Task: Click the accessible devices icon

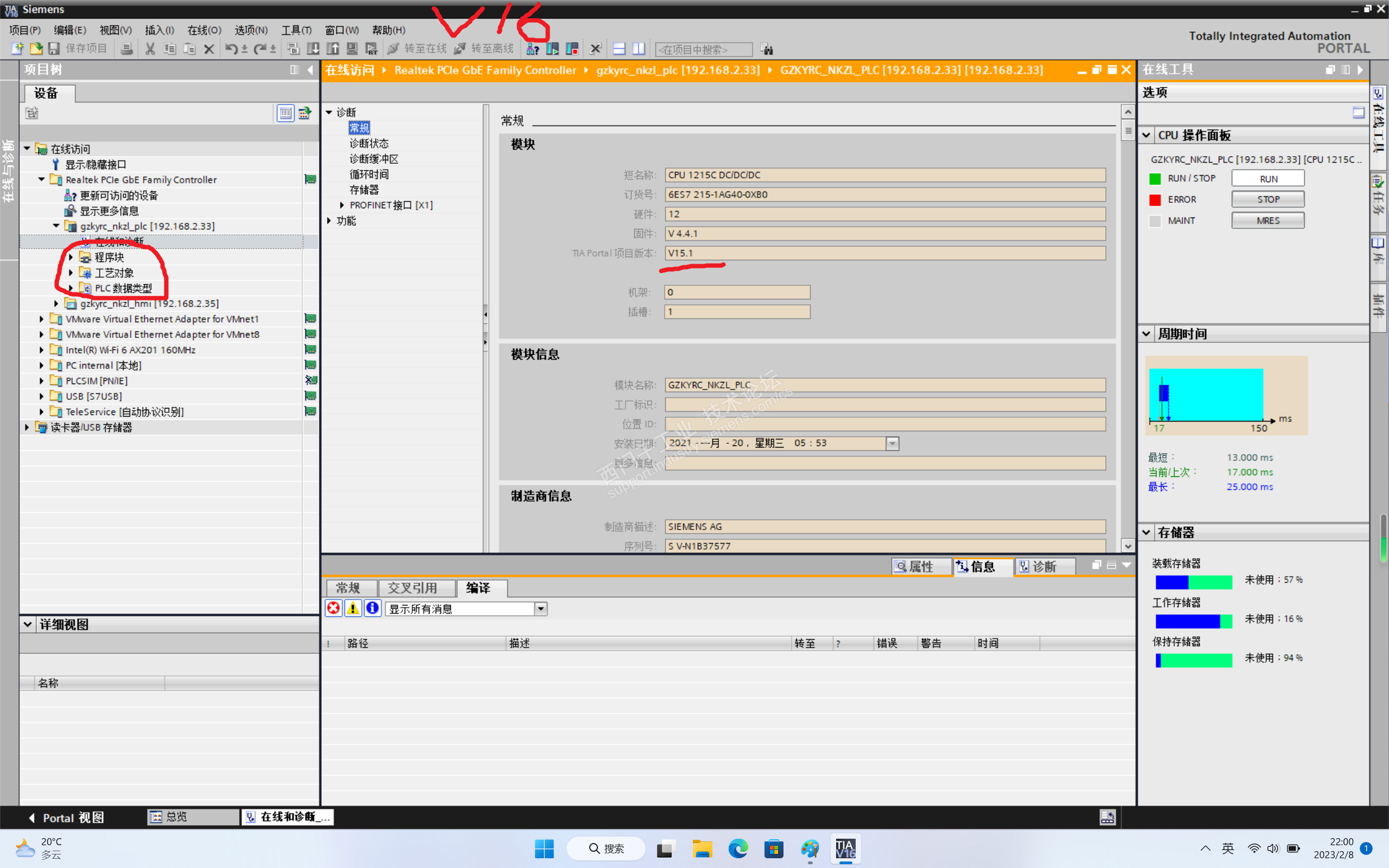Action: coord(533,49)
